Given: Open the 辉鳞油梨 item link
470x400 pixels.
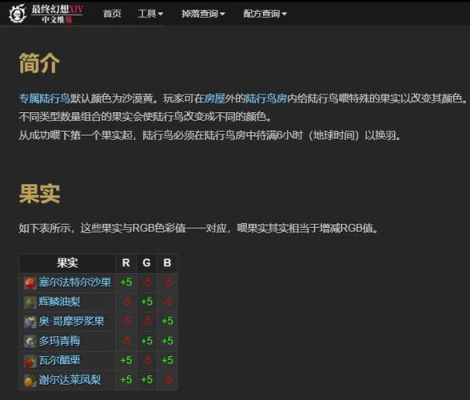Looking at the screenshot, I should tap(59, 302).
